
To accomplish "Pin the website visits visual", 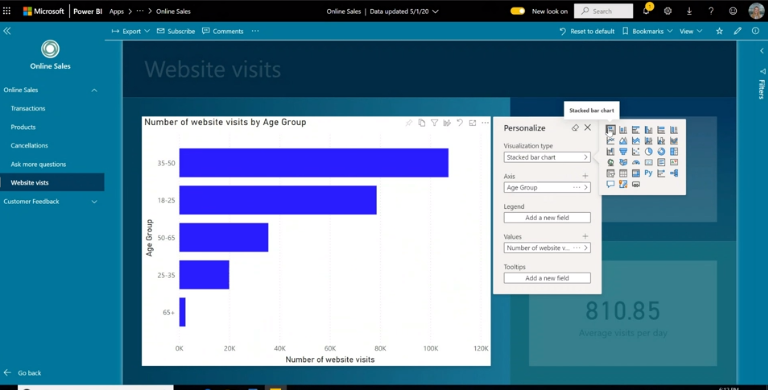I will 409,123.
